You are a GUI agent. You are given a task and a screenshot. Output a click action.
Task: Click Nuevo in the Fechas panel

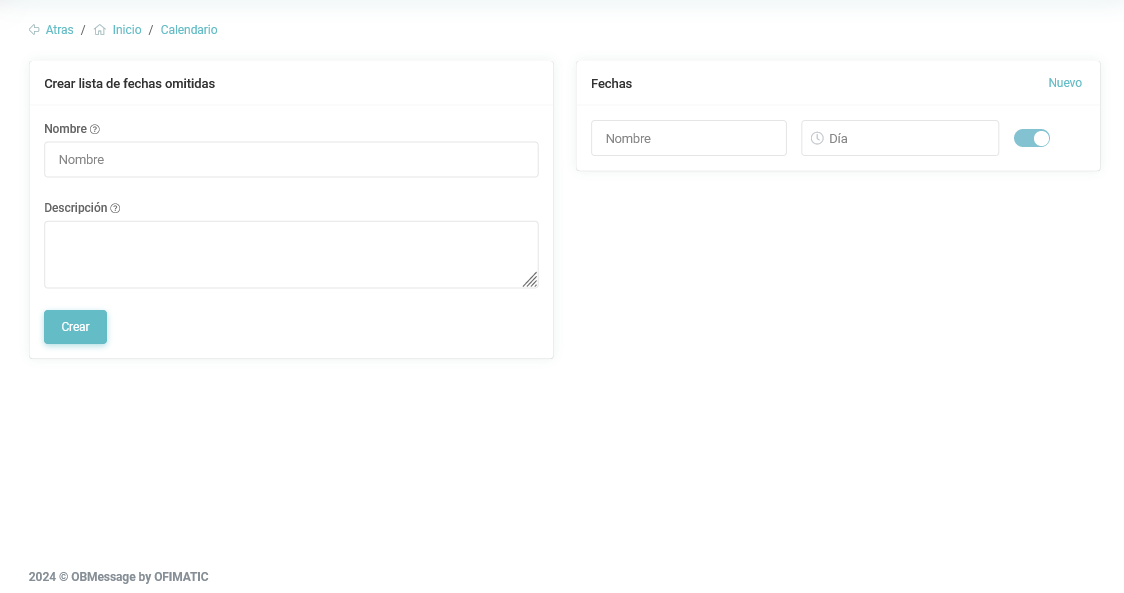[x=1065, y=83]
